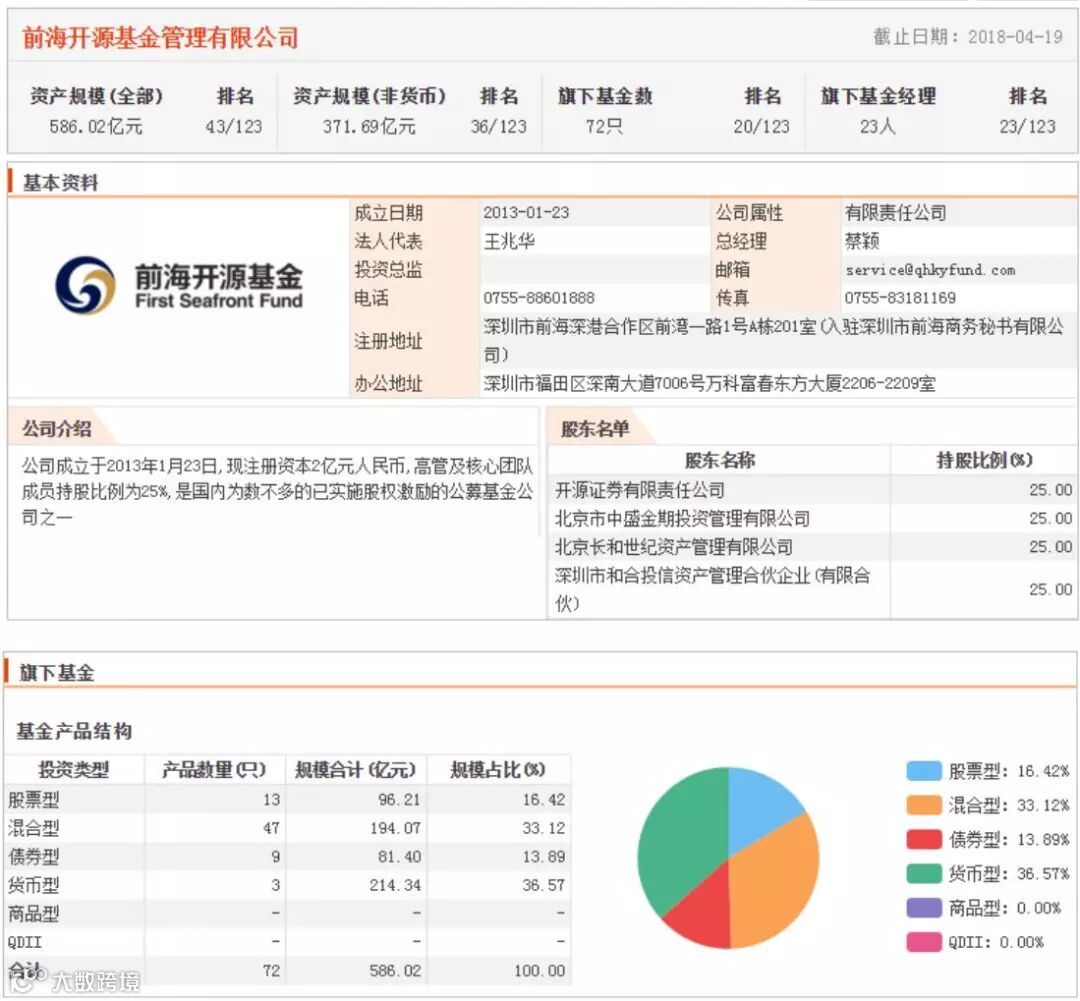Click the QDII row label in table
This screenshot has height=1001, width=1080.
[25, 942]
